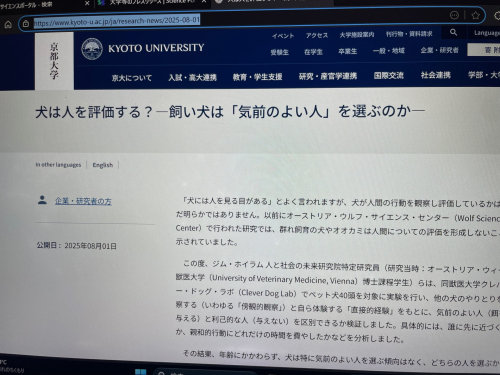Select the address bar URL field
Viewport: 500px width, 375px height.
click(233, 22)
